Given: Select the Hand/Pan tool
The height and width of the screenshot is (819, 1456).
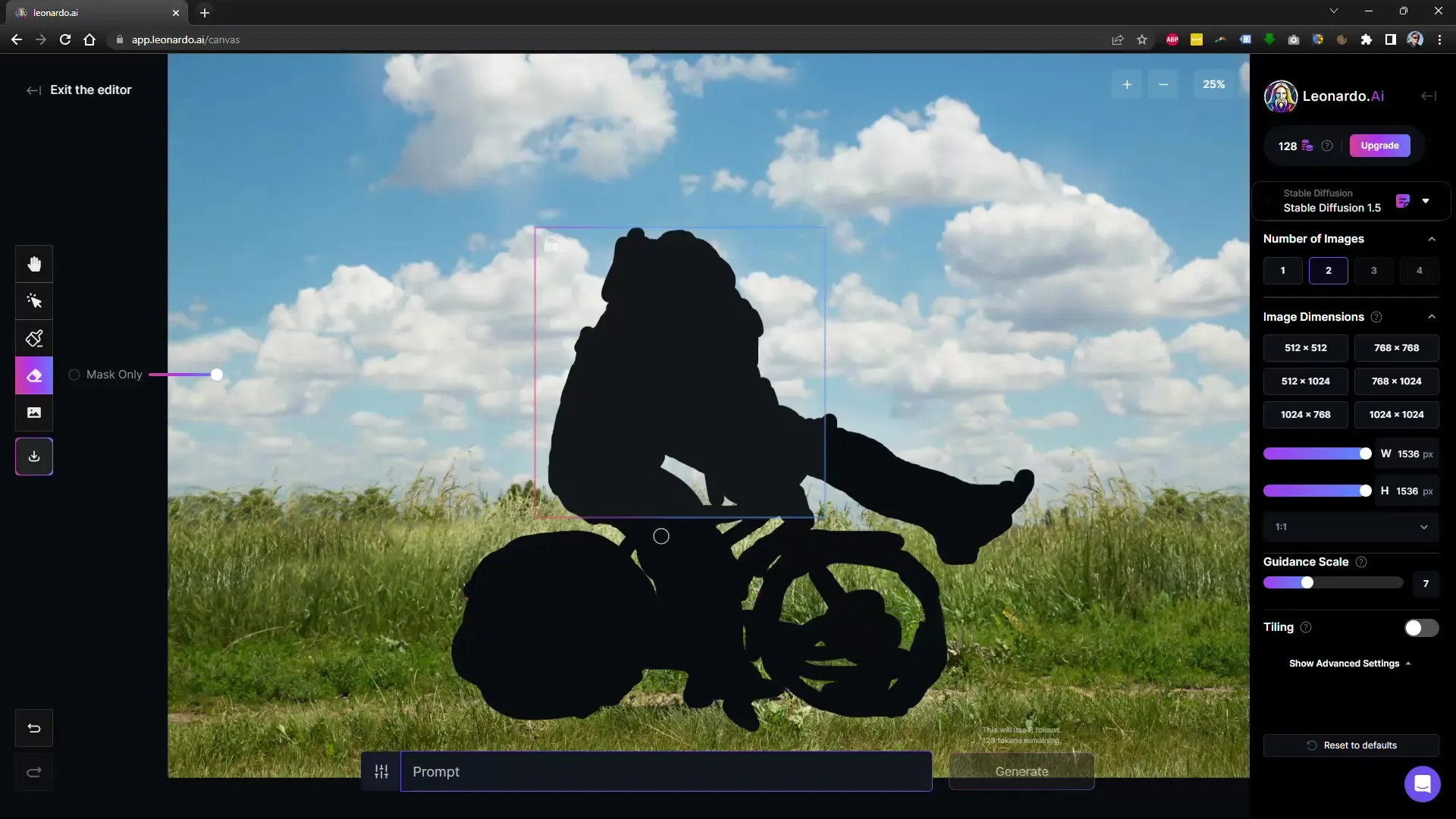Looking at the screenshot, I should pyautogui.click(x=34, y=263).
